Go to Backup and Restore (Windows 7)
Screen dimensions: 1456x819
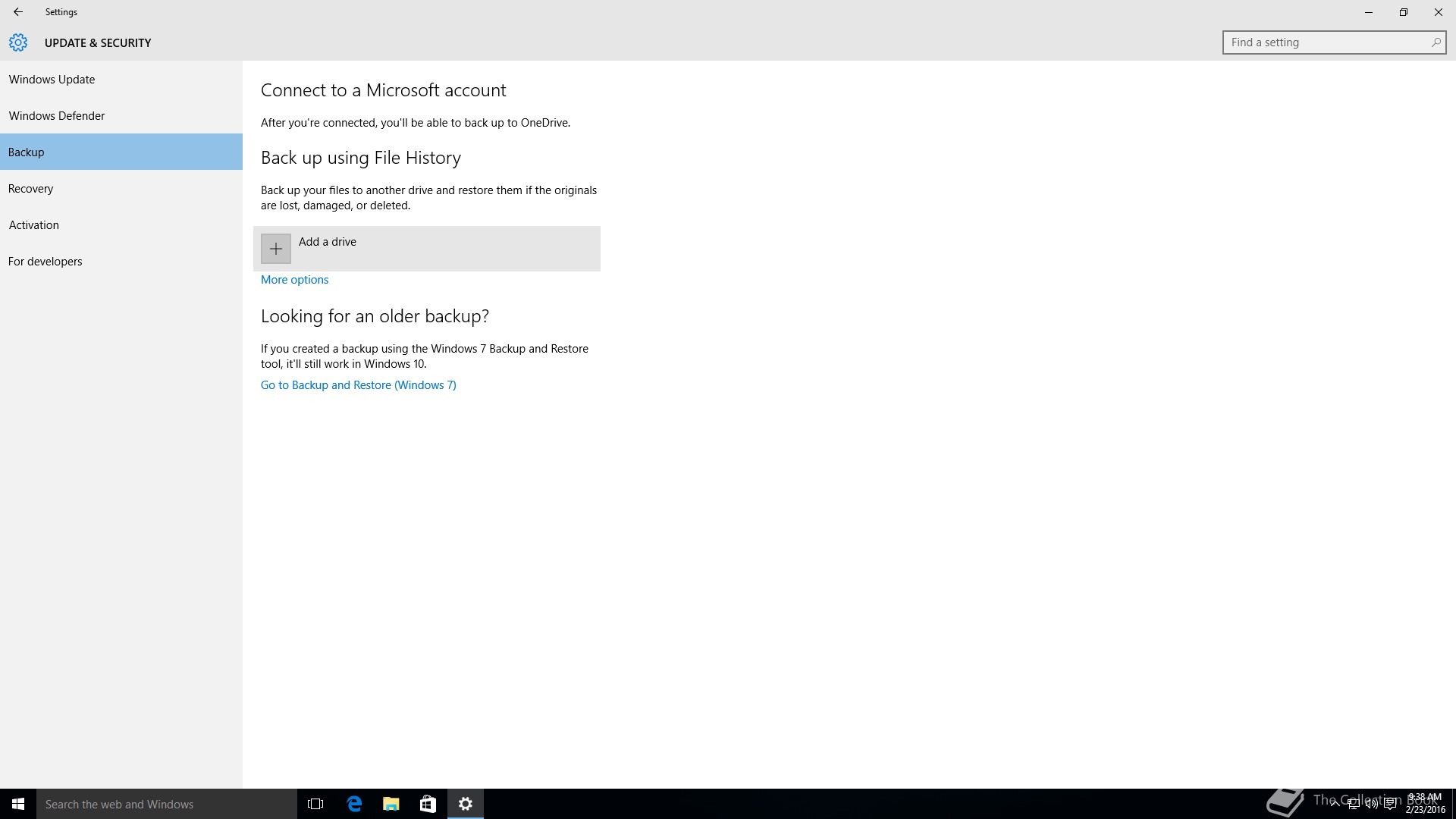(358, 385)
